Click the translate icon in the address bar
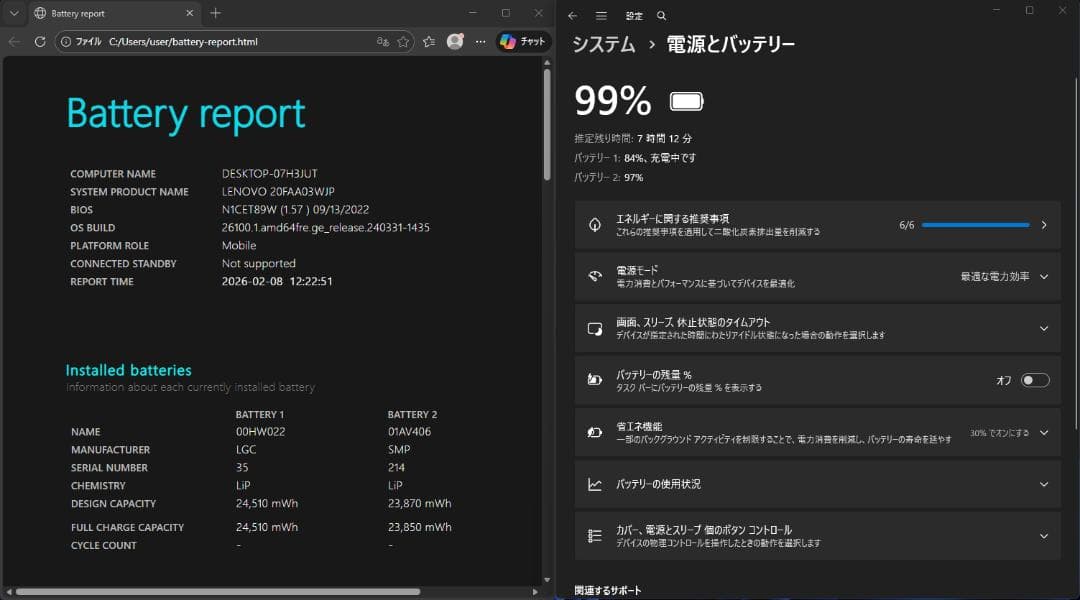This screenshot has width=1080, height=600. (383, 41)
